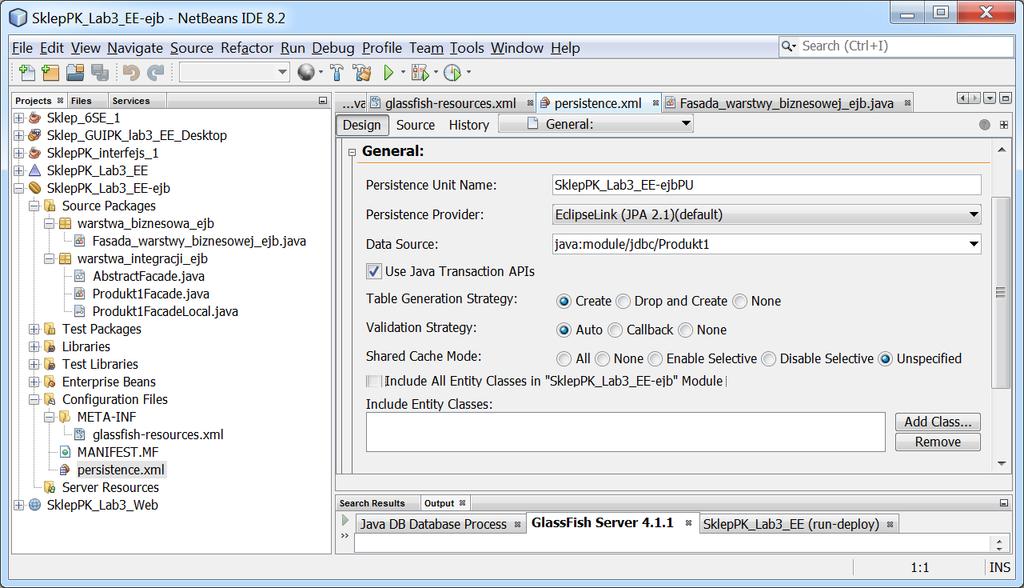Close the Java DB Database Process tab
The height and width of the screenshot is (588, 1024).
pyautogui.click(x=517, y=524)
